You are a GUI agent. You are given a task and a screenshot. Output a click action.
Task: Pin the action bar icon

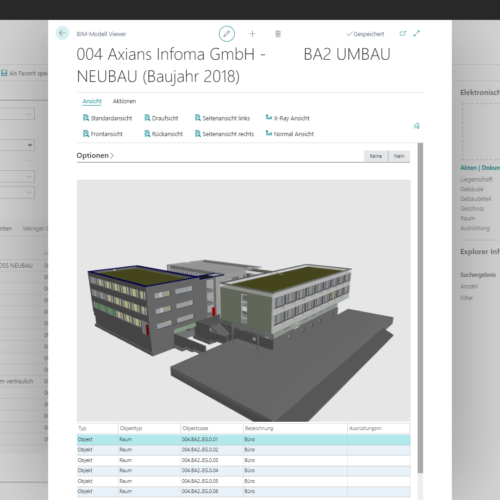tap(417, 126)
